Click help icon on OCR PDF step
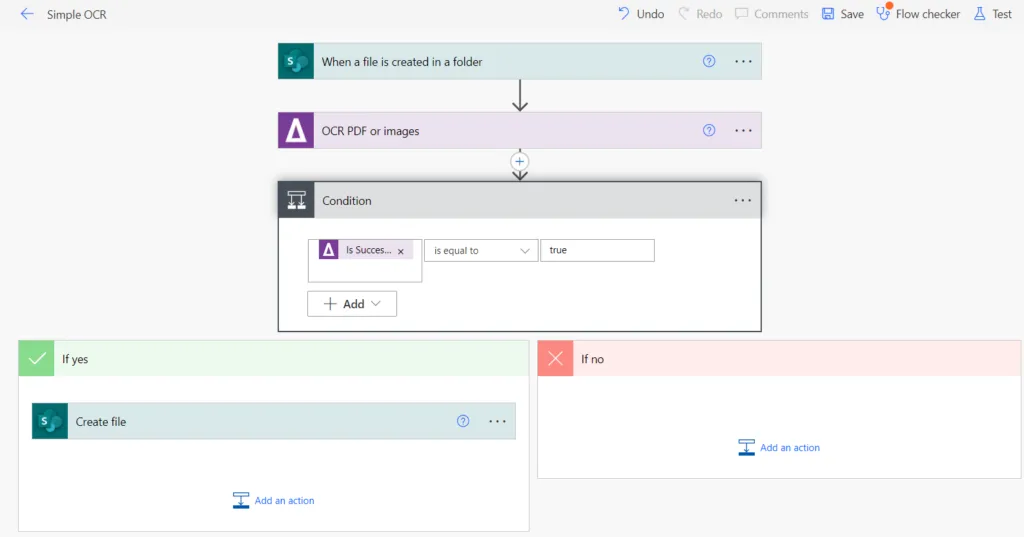This screenshot has width=1024, height=537. [x=709, y=130]
